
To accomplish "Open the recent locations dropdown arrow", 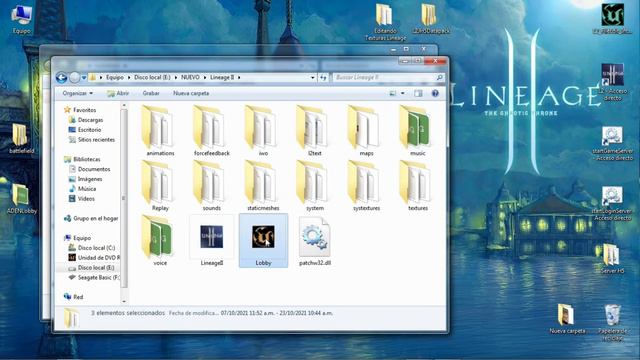I will coord(84,77).
